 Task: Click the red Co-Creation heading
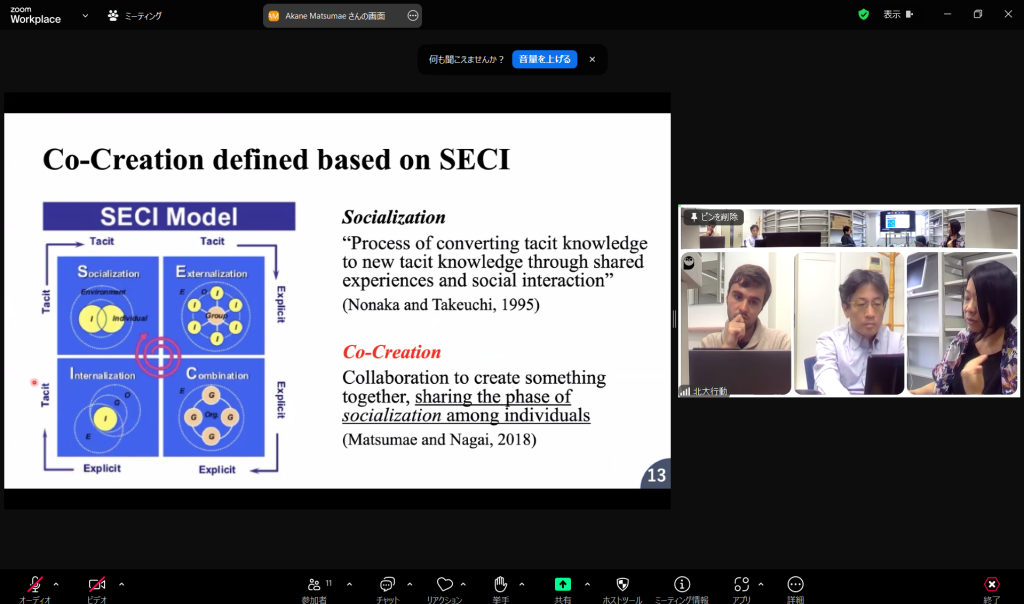point(392,352)
